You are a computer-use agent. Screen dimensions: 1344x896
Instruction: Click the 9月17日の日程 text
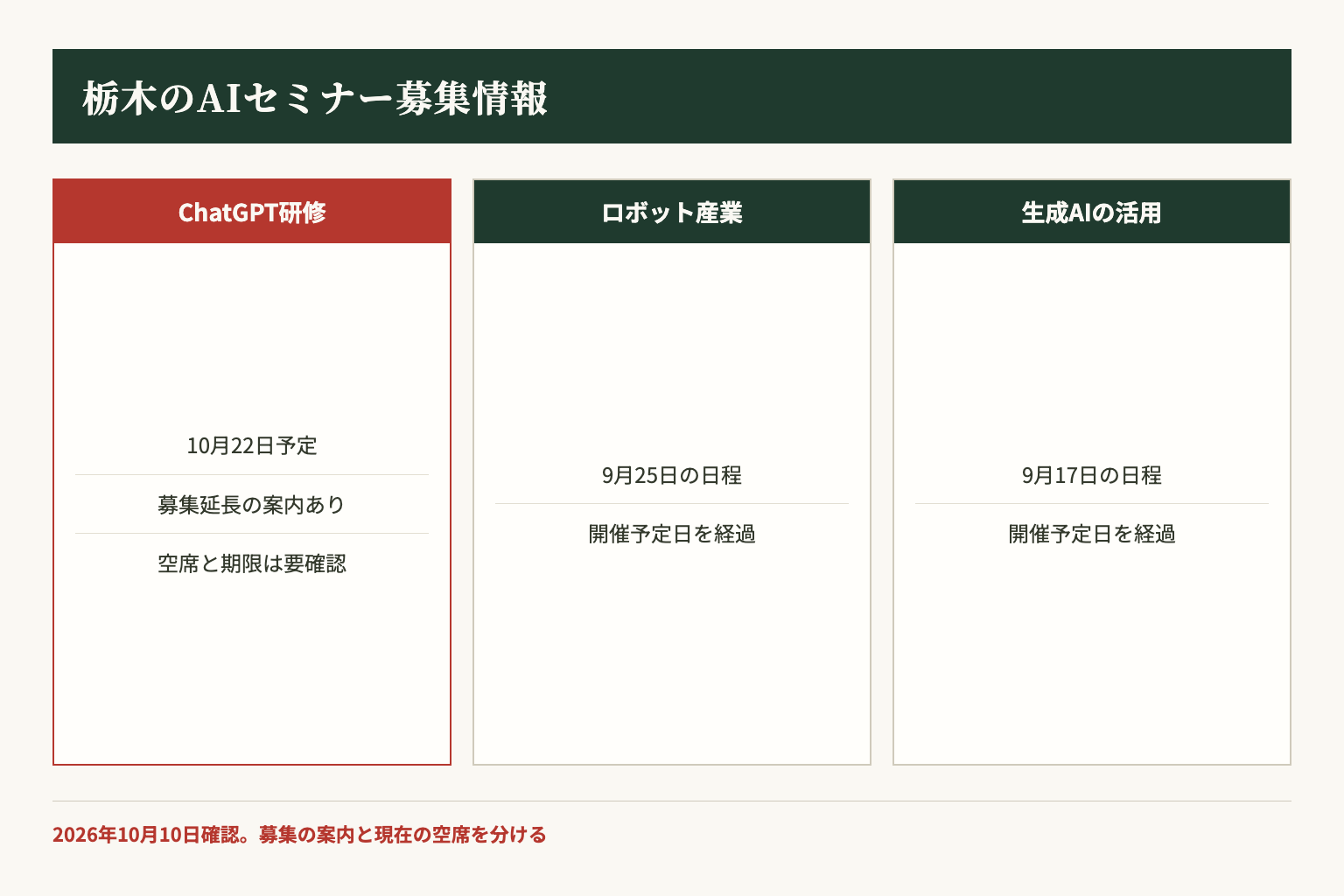(1092, 475)
